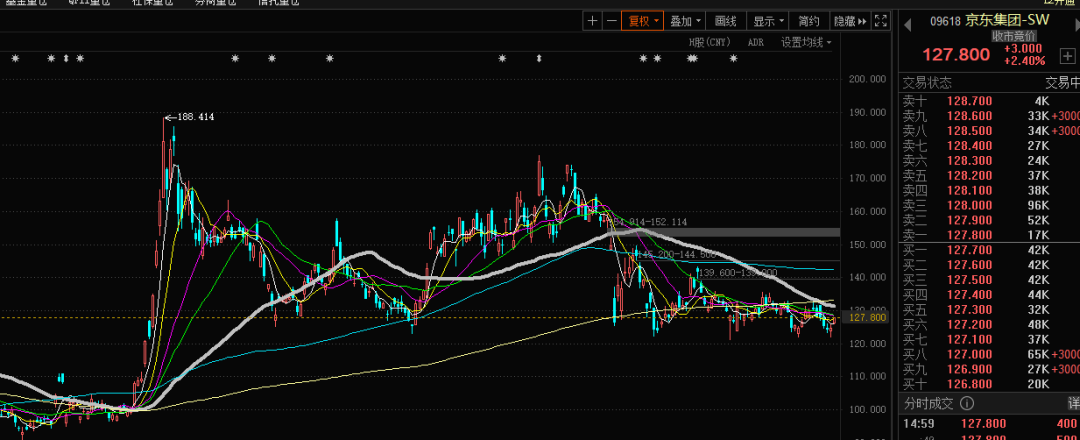Zoom out the chart with minus button
This screenshot has height=440, width=1080.
pyautogui.click(x=610, y=21)
